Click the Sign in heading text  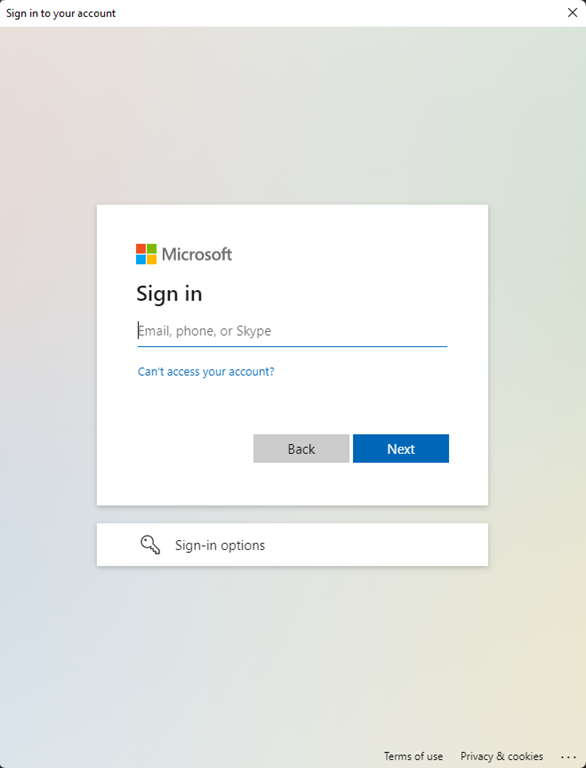tap(169, 294)
